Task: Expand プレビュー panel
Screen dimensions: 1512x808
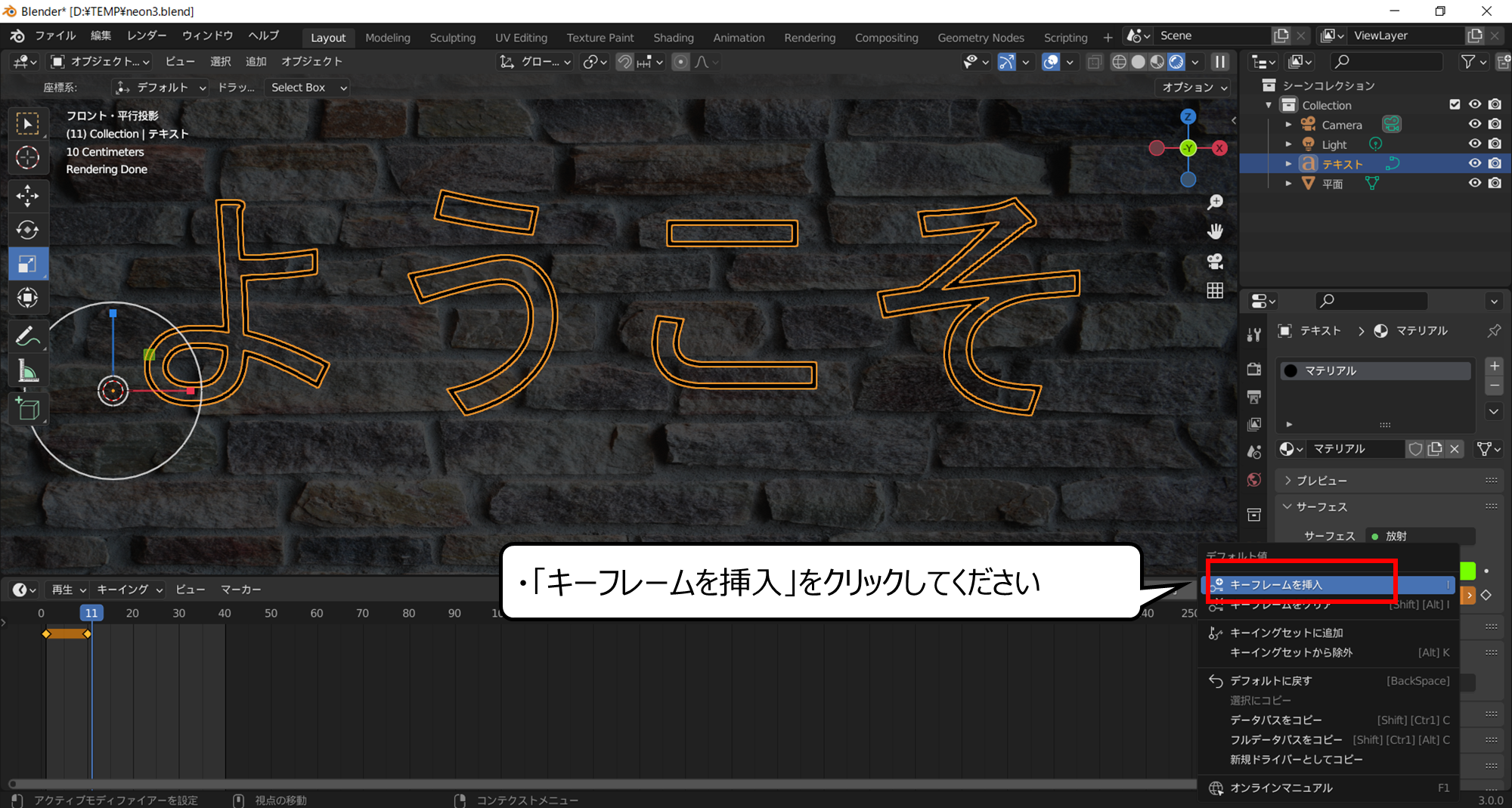Action: point(1390,481)
